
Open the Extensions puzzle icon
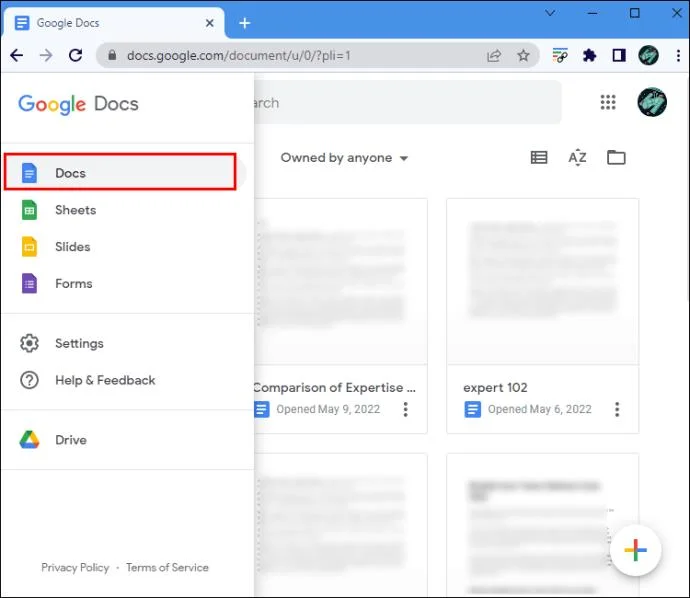pos(589,55)
